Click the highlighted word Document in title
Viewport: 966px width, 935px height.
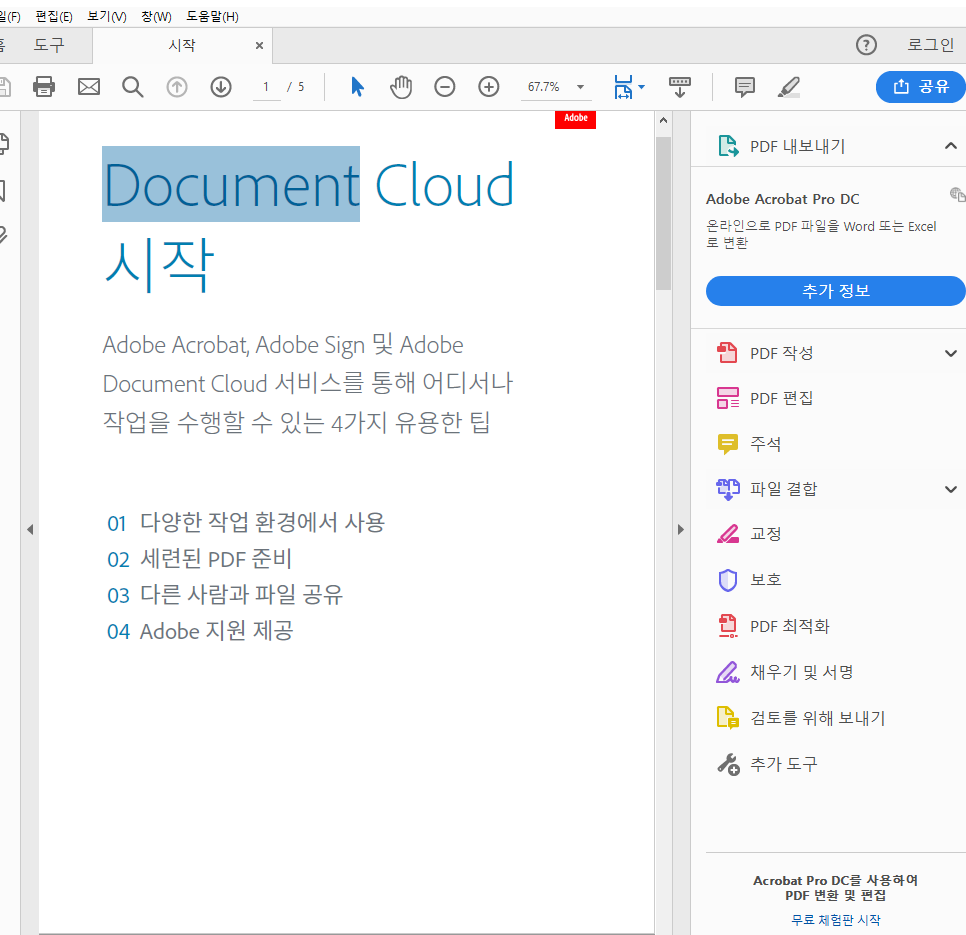tap(231, 184)
